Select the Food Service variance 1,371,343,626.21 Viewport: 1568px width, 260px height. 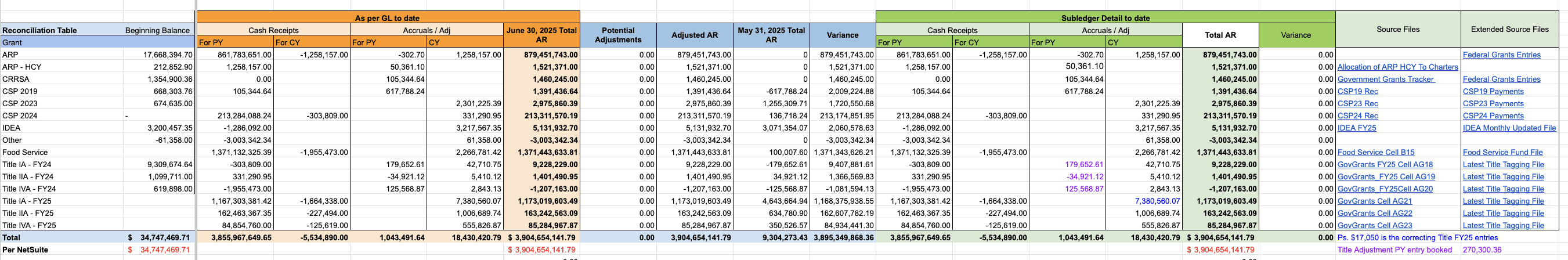point(844,152)
